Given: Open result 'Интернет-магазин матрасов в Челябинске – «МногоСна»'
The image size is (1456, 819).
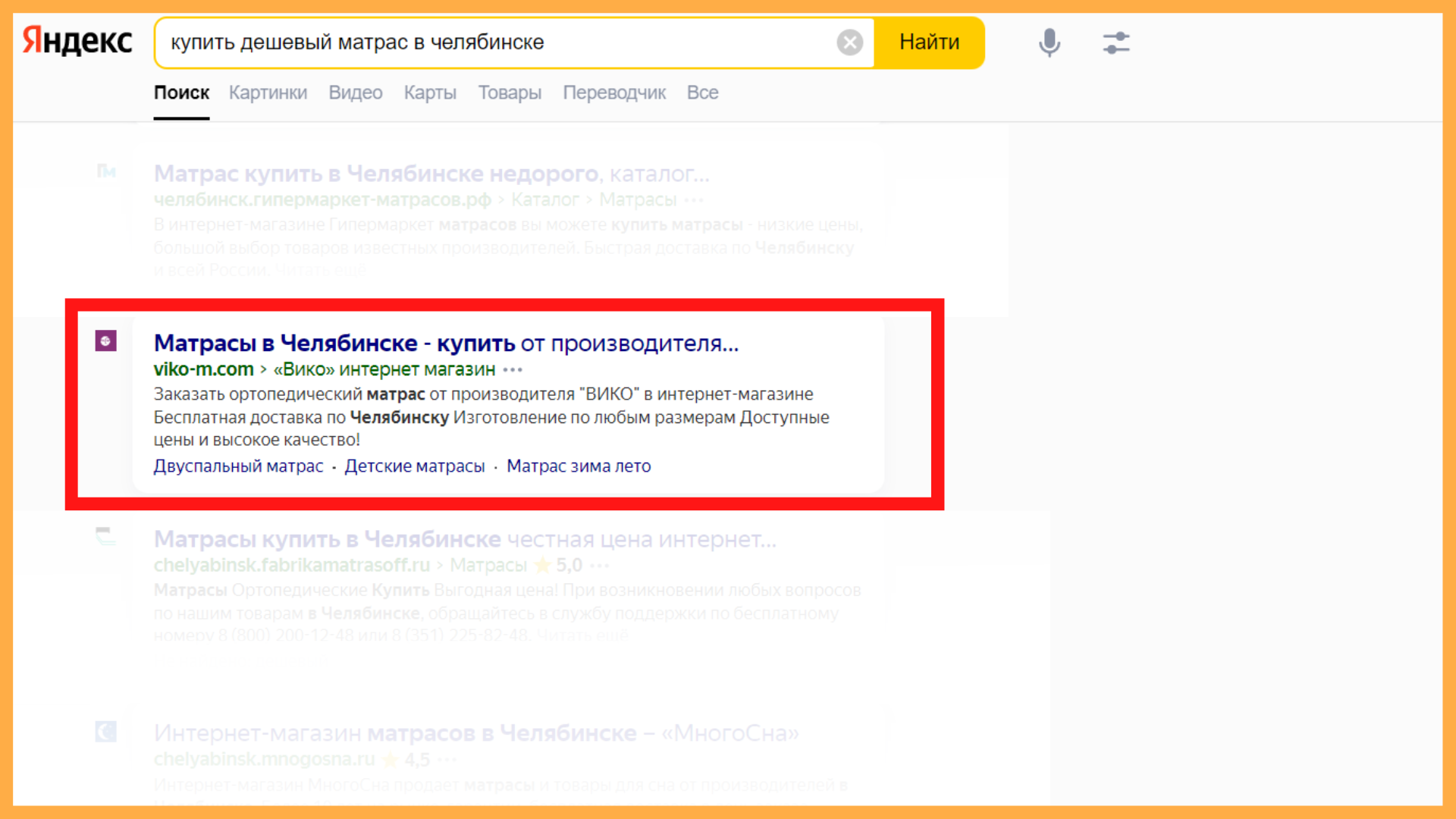Looking at the screenshot, I should (476, 733).
